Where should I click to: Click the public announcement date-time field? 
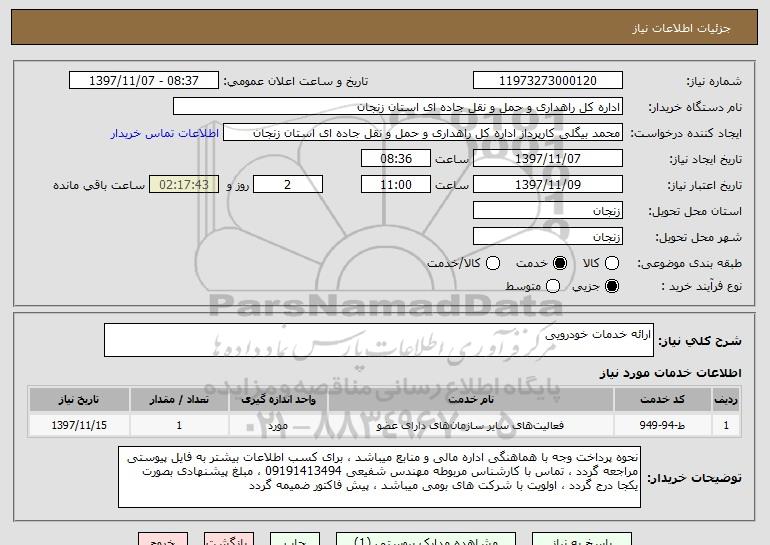pyautogui.click(x=144, y=81)
